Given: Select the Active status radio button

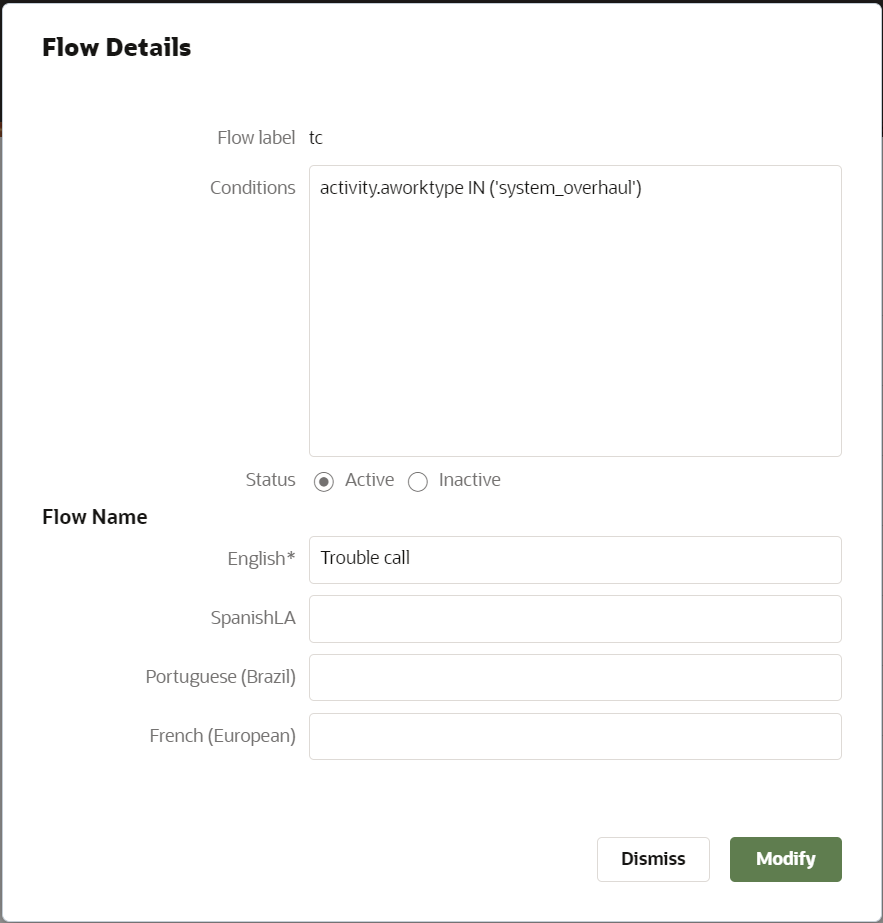Looking at the screenshot, I should tap(324, 482).
